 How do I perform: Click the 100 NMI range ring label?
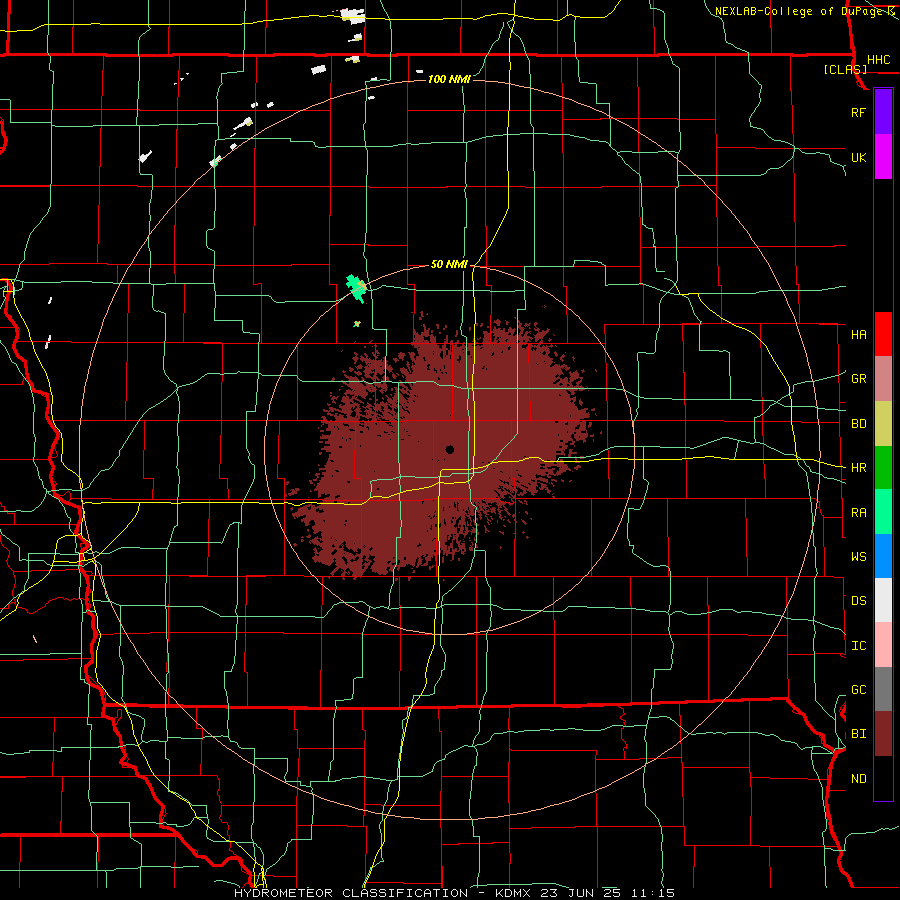(449, 79)
